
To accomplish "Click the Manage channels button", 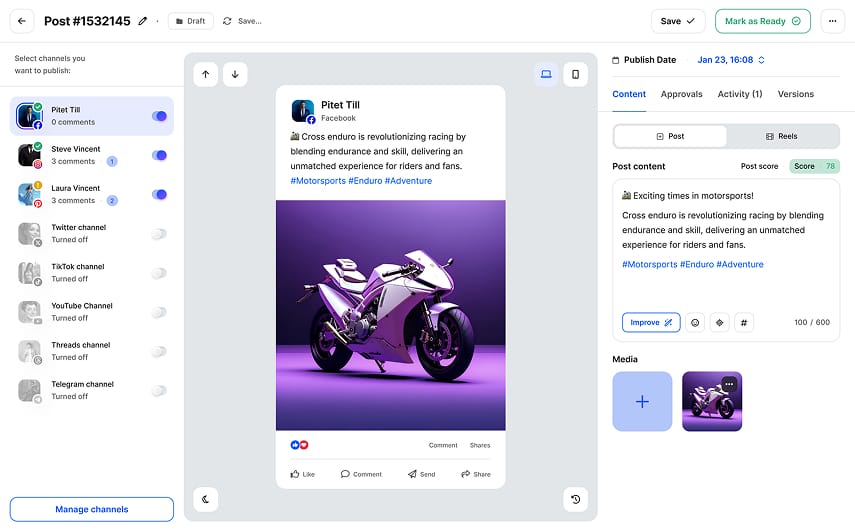I will tap(92, 509).
